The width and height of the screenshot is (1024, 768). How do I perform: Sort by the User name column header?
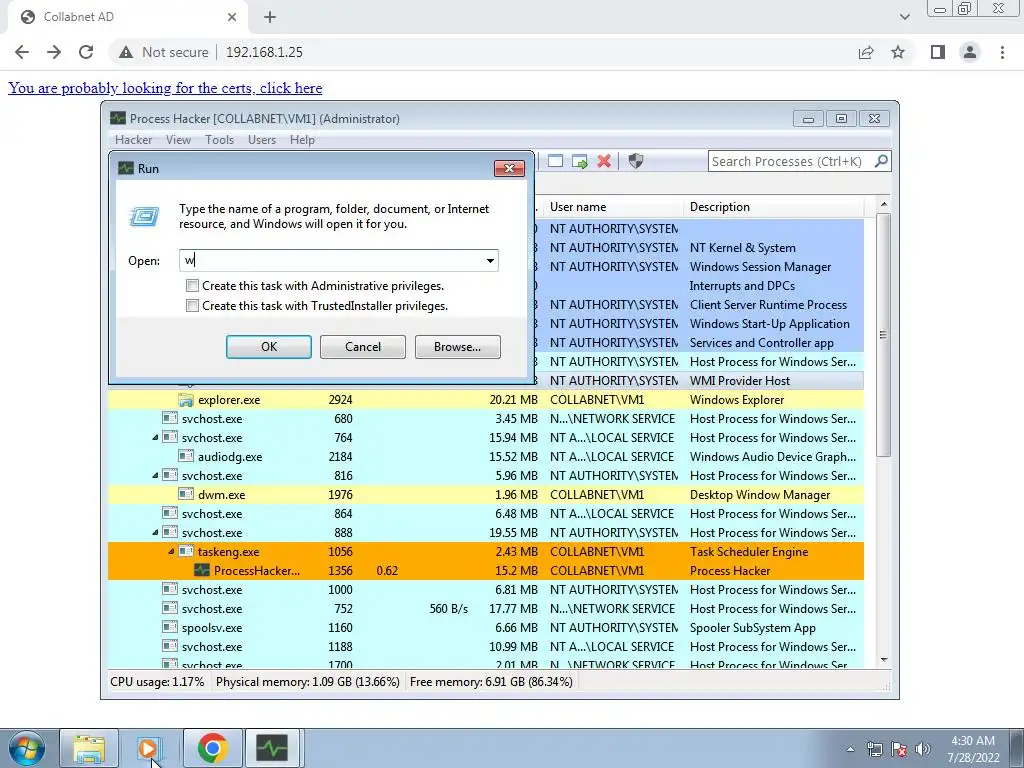click(x=612, y=207)
